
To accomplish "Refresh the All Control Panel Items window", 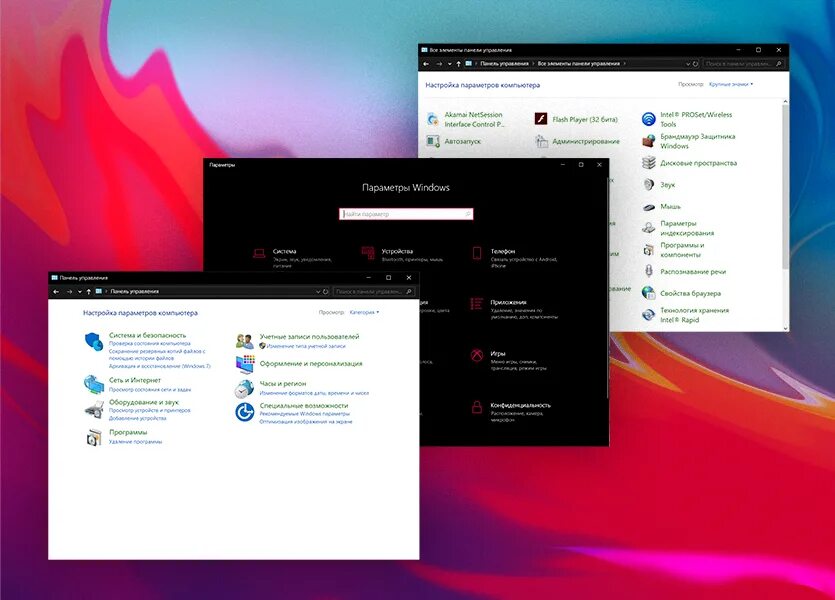I will tap(695, 64).
